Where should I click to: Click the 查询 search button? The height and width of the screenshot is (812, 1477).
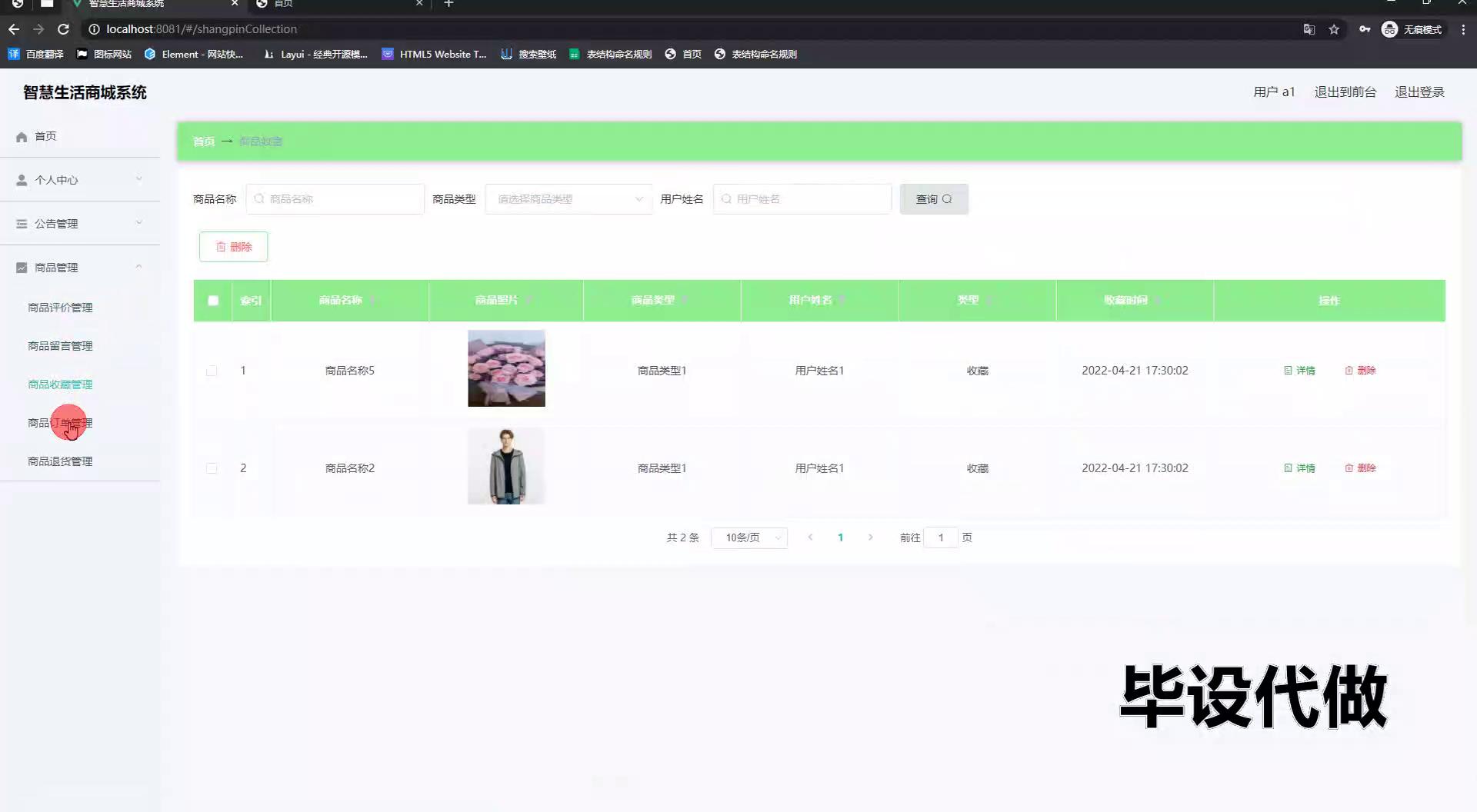933,199
